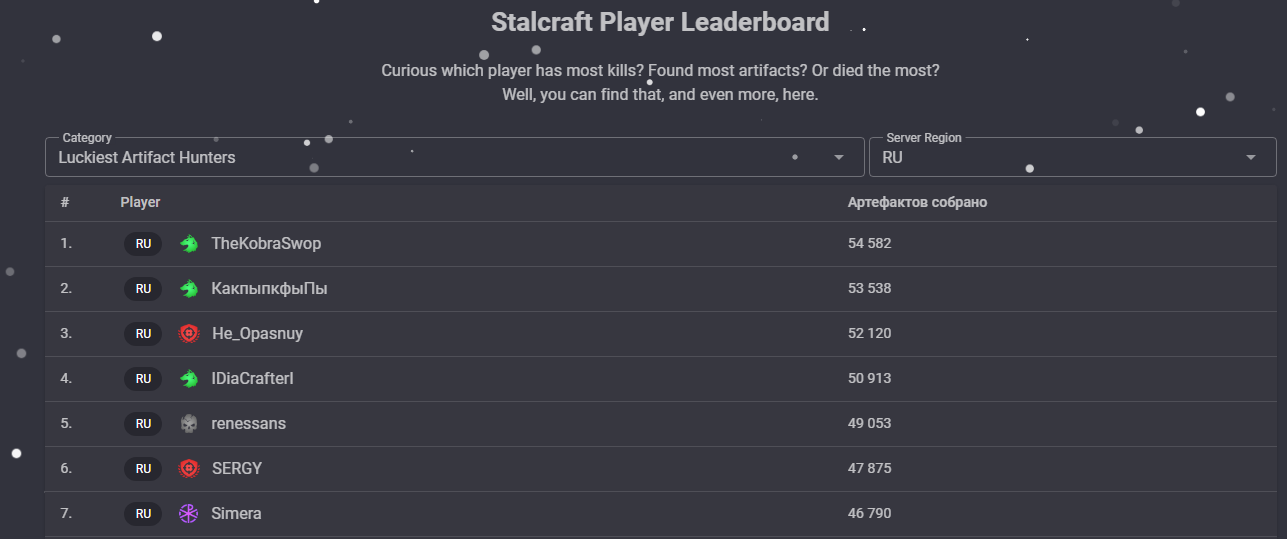The height and width of the screenshot is (539, 1287).
Task: Click the # rank column header
Action: [x=64, y=202]
